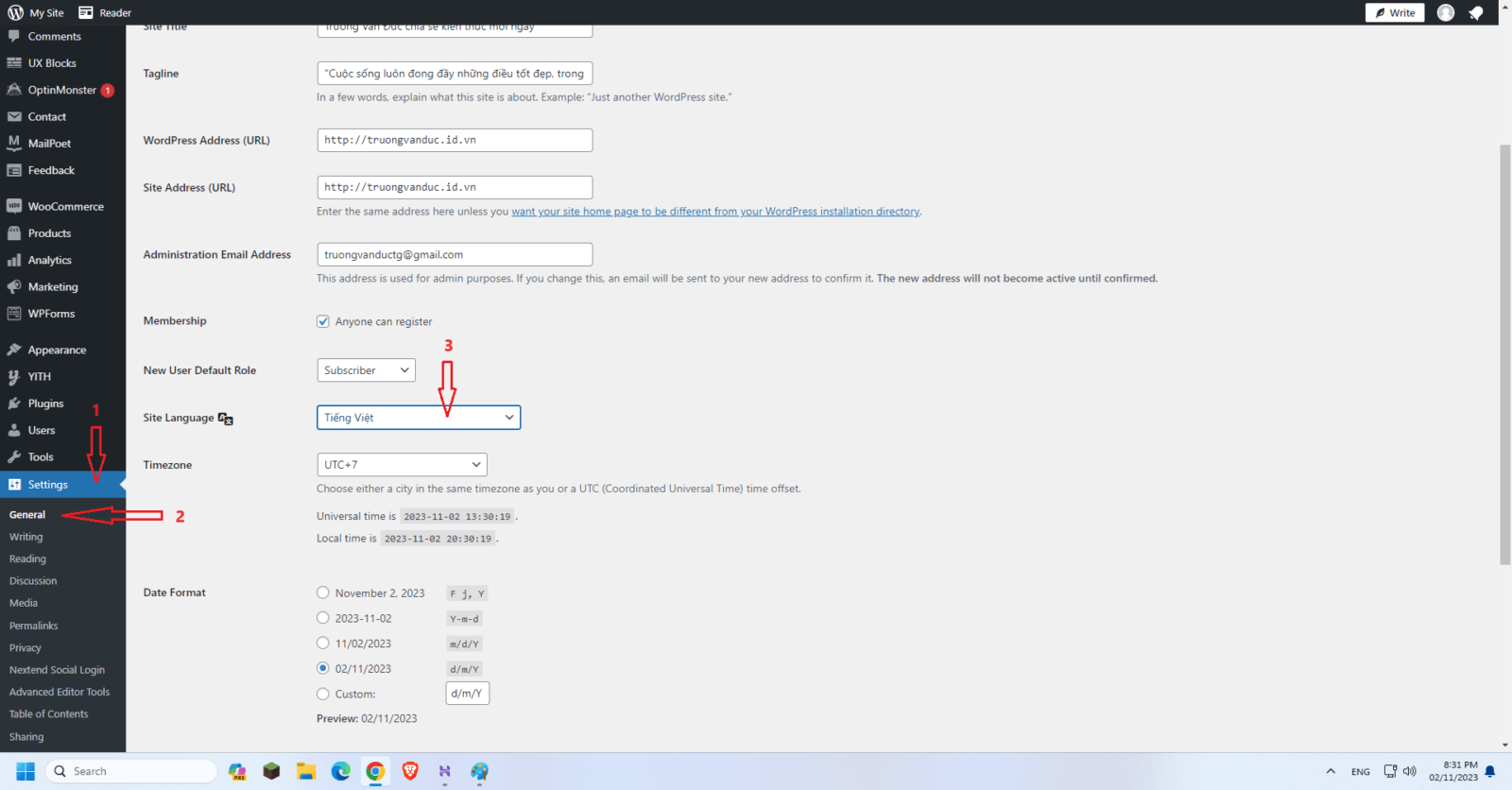Image resolution: width=1512 pixels, height=790 pixels.
Task: Click the Marketing megaphone icon
Action: pyautogui.click(x=14, y=287)
